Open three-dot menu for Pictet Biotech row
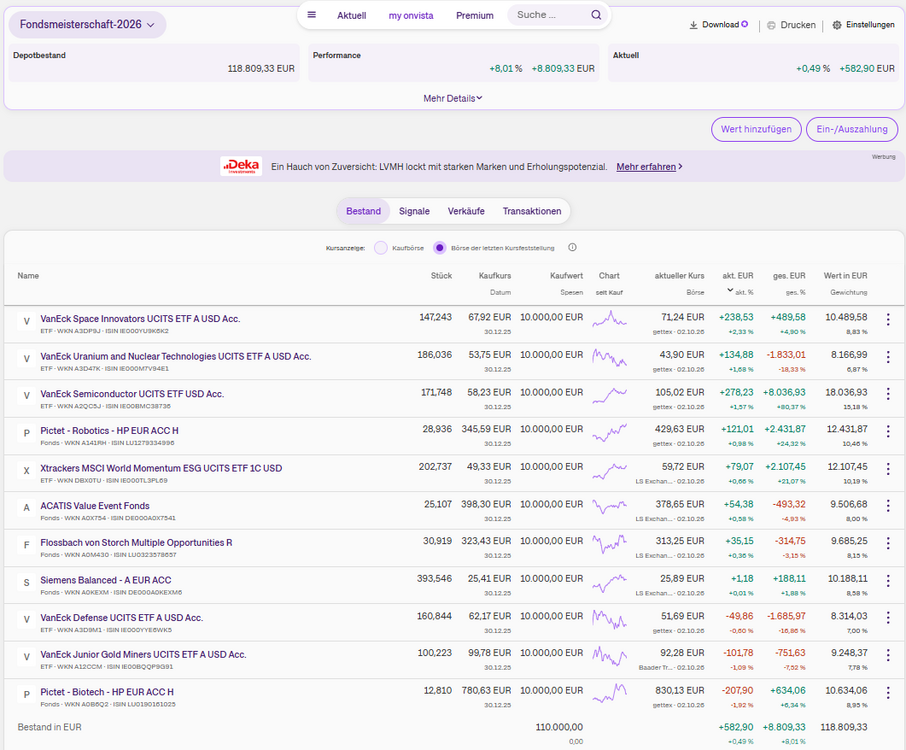This screenshot has width=906, height=750. tap(888, 692)
